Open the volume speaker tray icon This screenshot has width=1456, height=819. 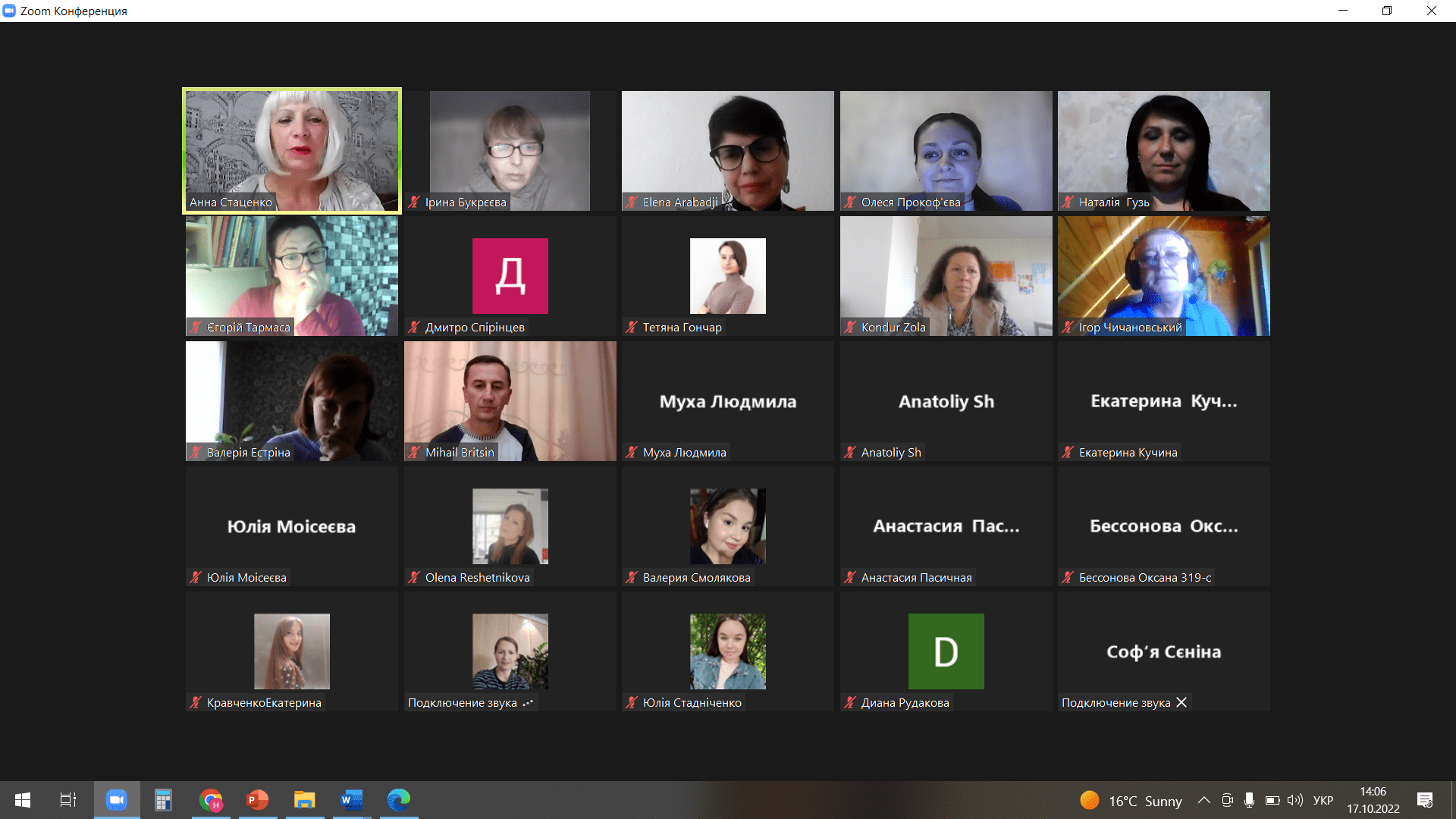click(1294, 801)
